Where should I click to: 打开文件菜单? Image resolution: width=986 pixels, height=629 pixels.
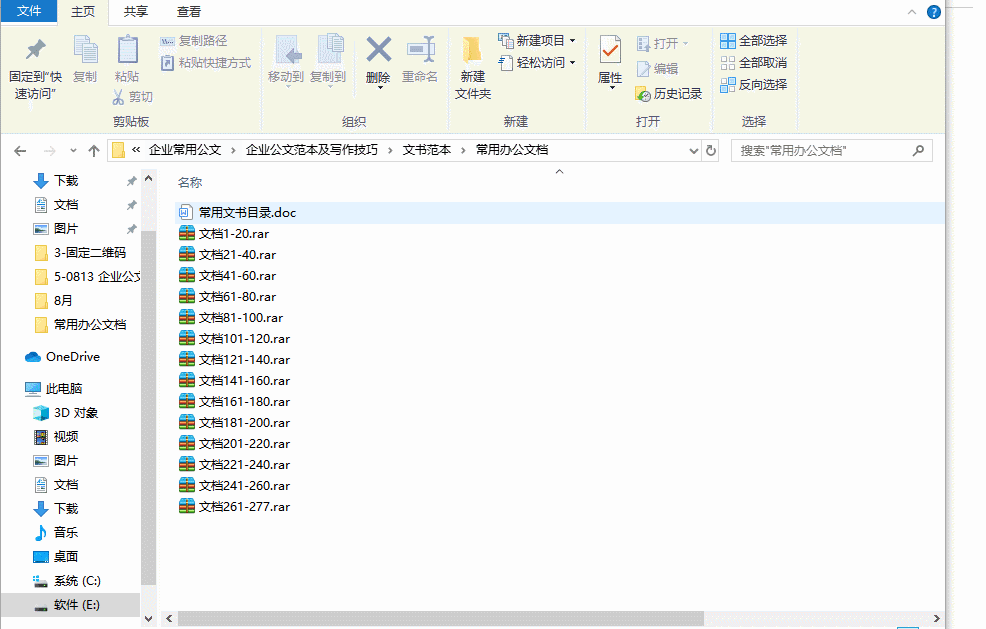point(29,12)
